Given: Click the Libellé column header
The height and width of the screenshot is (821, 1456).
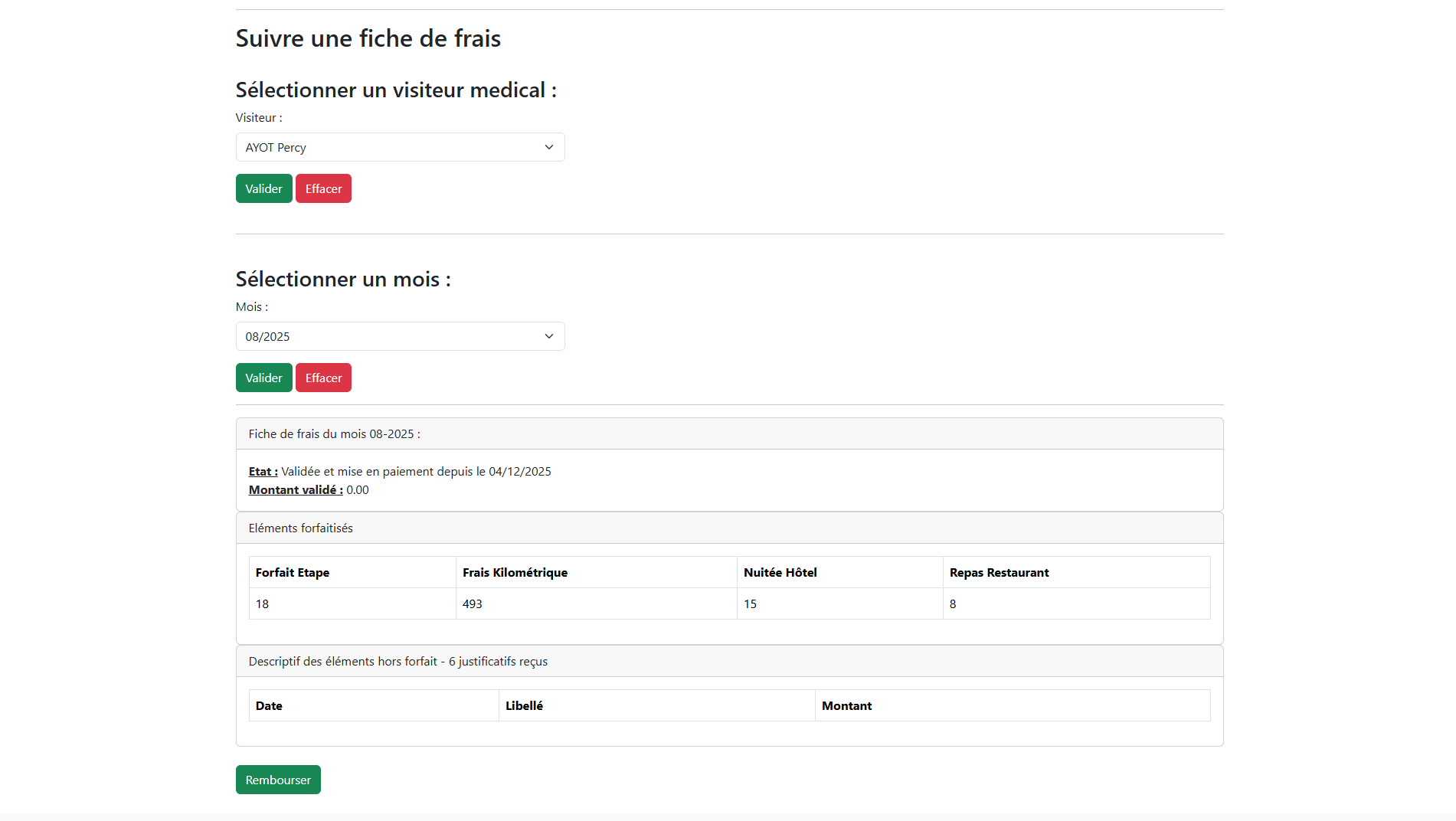Looking at the screenshot, I should coord(524,706).
